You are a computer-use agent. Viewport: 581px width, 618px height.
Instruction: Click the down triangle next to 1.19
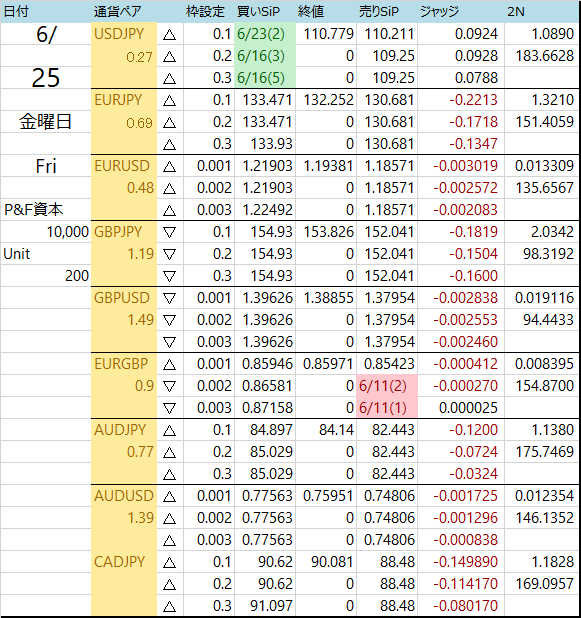pos(169,255)
